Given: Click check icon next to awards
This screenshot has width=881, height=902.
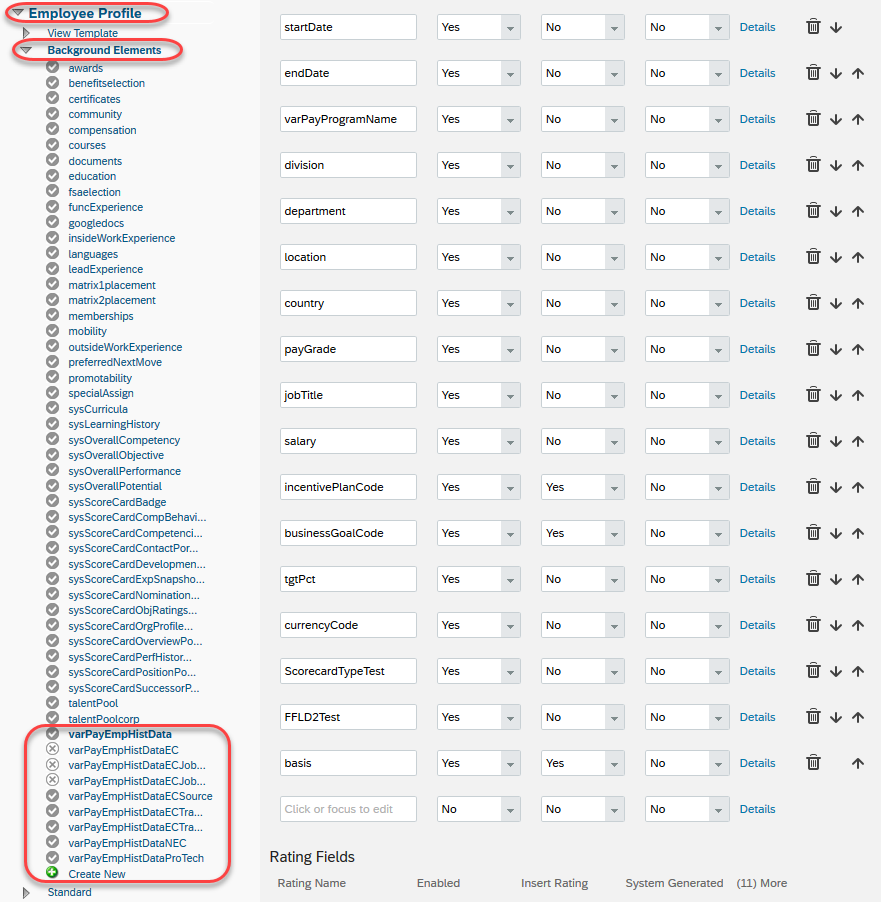Looking at the screenshot, I should pos(52,67).
